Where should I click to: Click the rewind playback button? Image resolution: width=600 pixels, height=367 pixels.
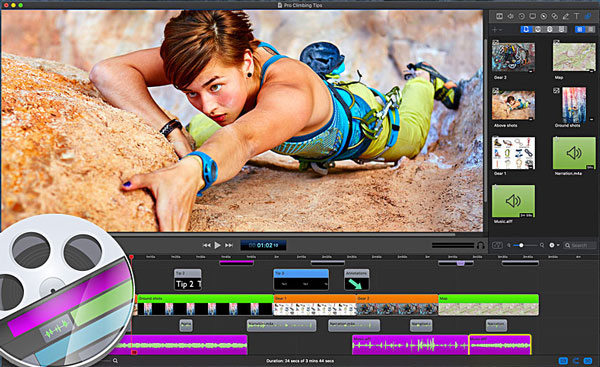pos(207,245)
